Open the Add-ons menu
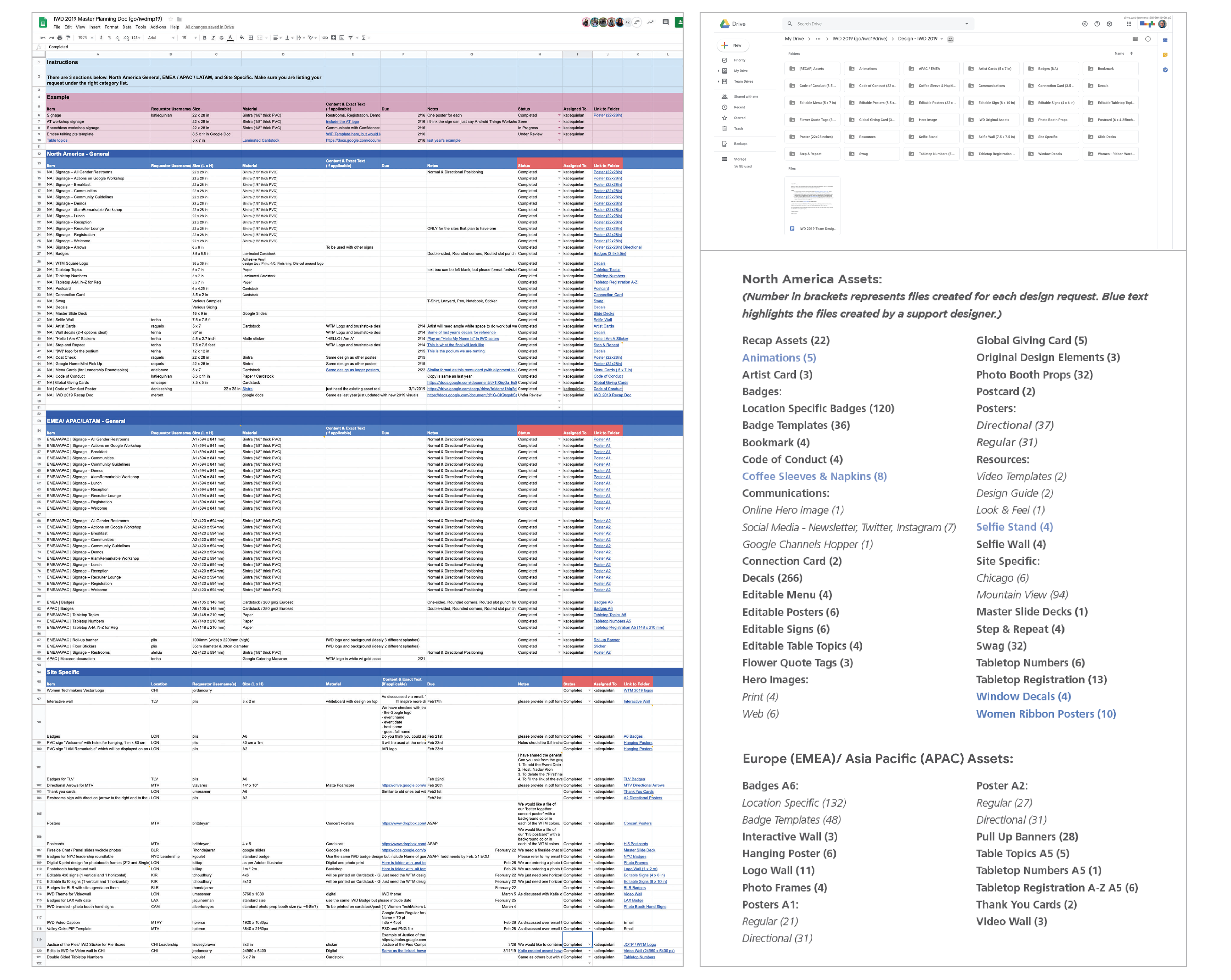 tap(158, 27)
